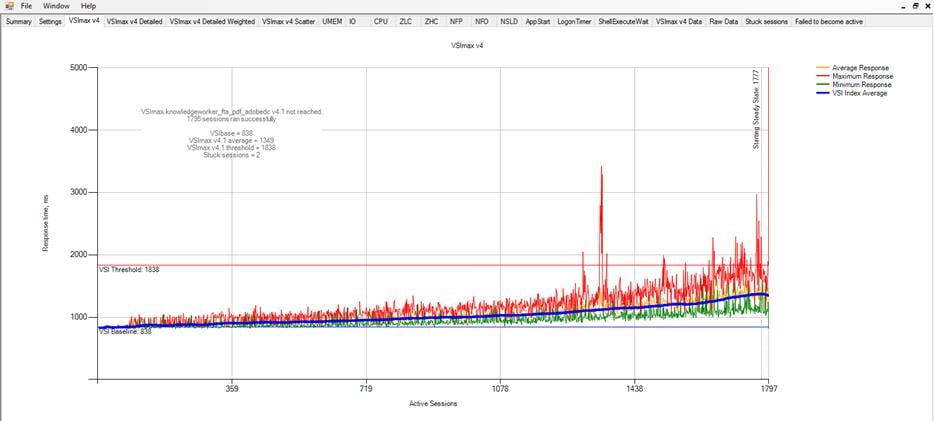Screen dimensions: 934x421
Task: Click the VSIbase = 838 text
Action: pyautogui.click(x=231, y=133)
